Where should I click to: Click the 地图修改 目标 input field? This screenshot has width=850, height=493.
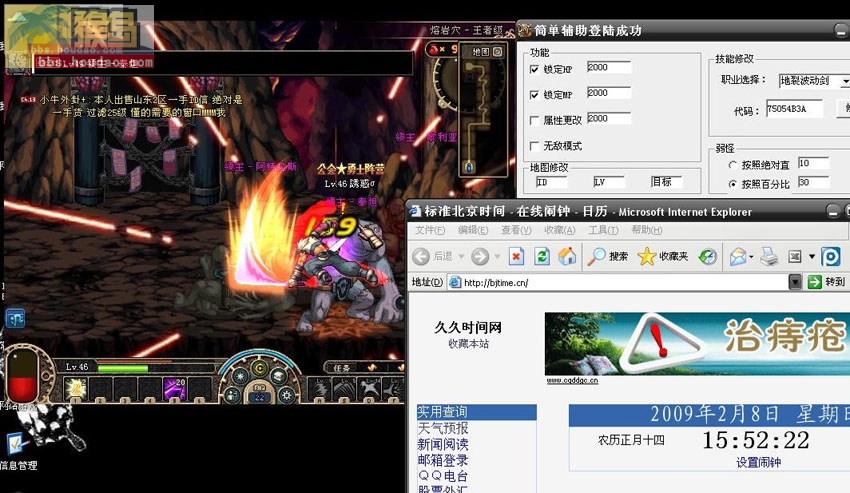pos(666,182)
